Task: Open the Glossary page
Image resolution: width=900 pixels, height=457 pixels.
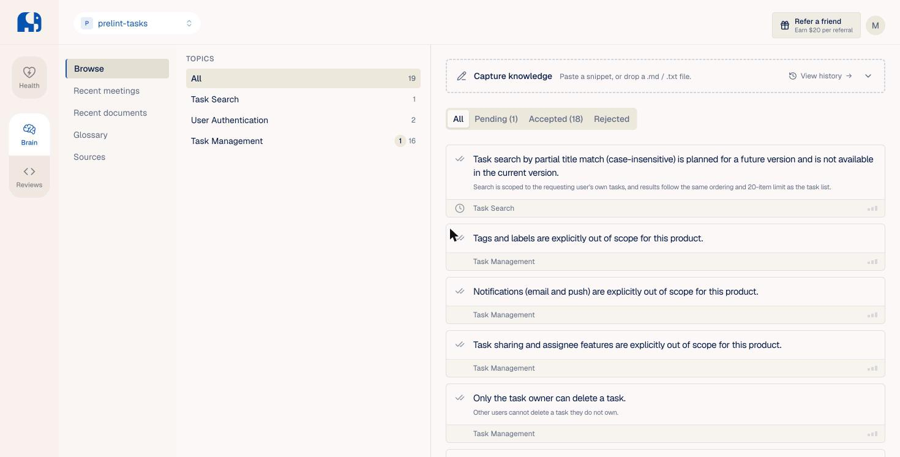Action: pyautogui.click(x=90, y=135)
